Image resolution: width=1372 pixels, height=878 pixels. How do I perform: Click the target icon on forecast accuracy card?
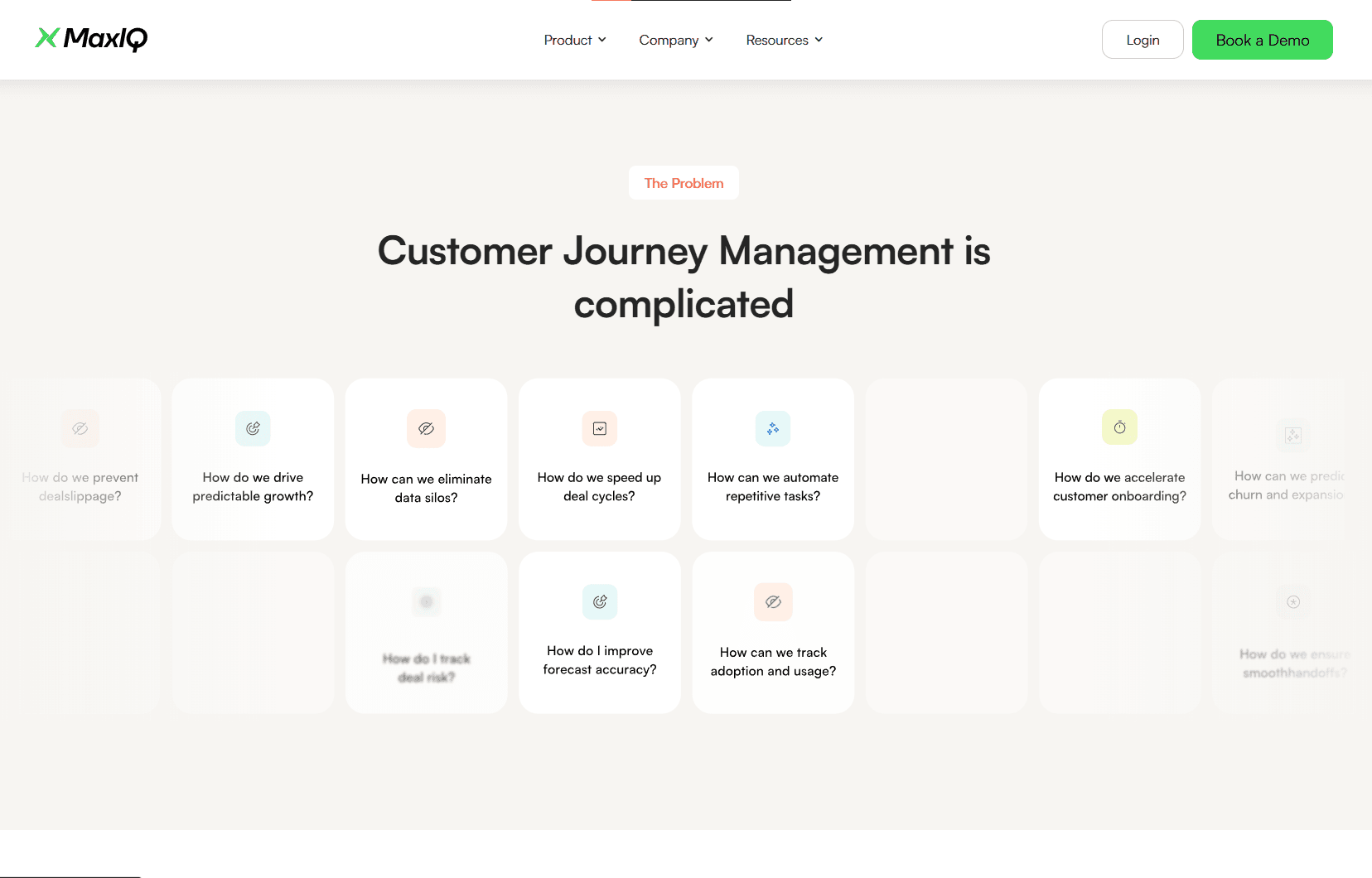point(600,601)
